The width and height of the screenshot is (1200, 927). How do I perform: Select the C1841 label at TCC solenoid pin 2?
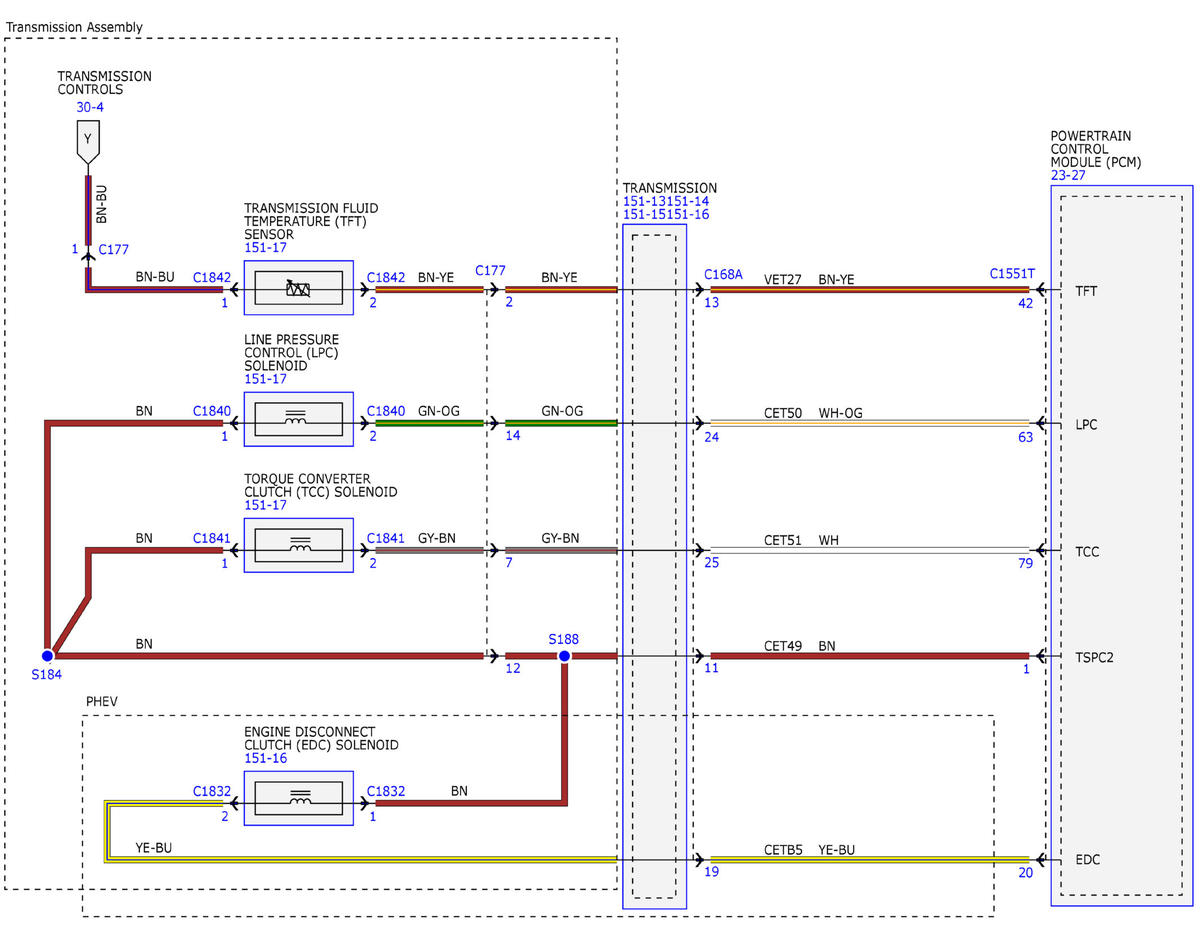tap(386, 538)
